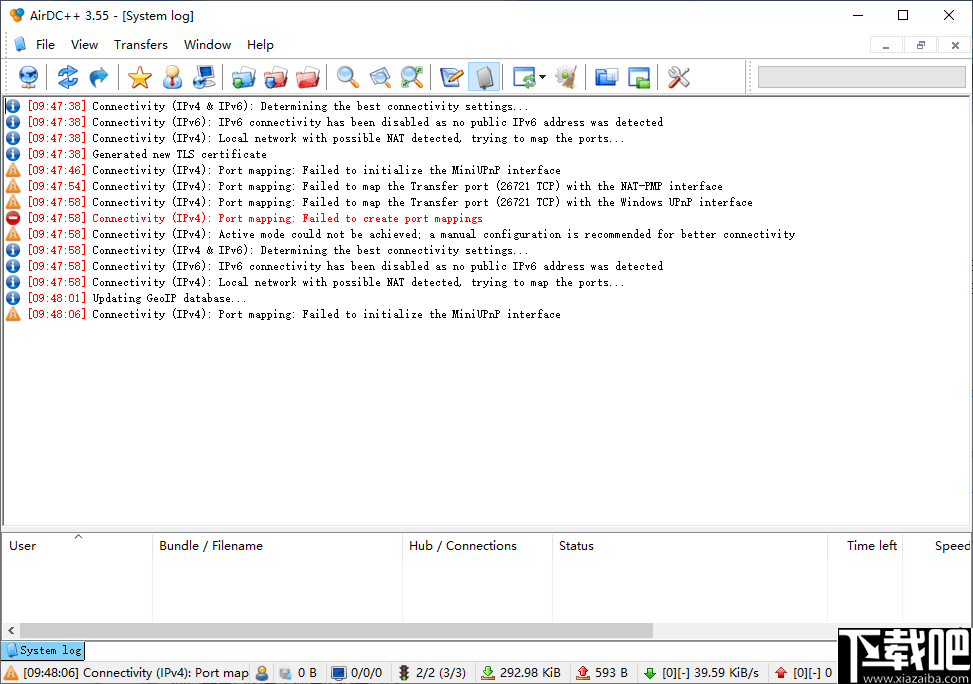Viewport: 973px width, 684px height.
Task: Open Download Queue blue folder icon
Action: 243,78
